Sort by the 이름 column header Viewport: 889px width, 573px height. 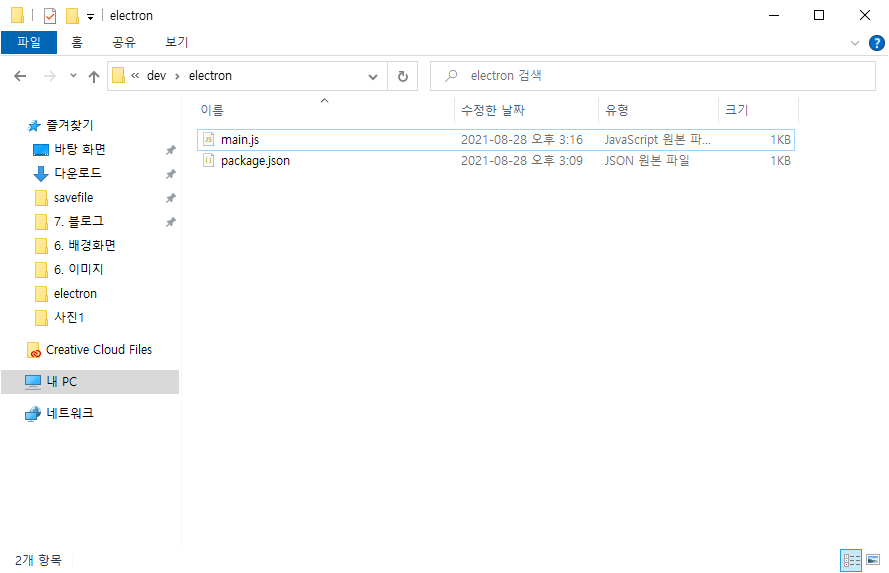tap(325, 110)
